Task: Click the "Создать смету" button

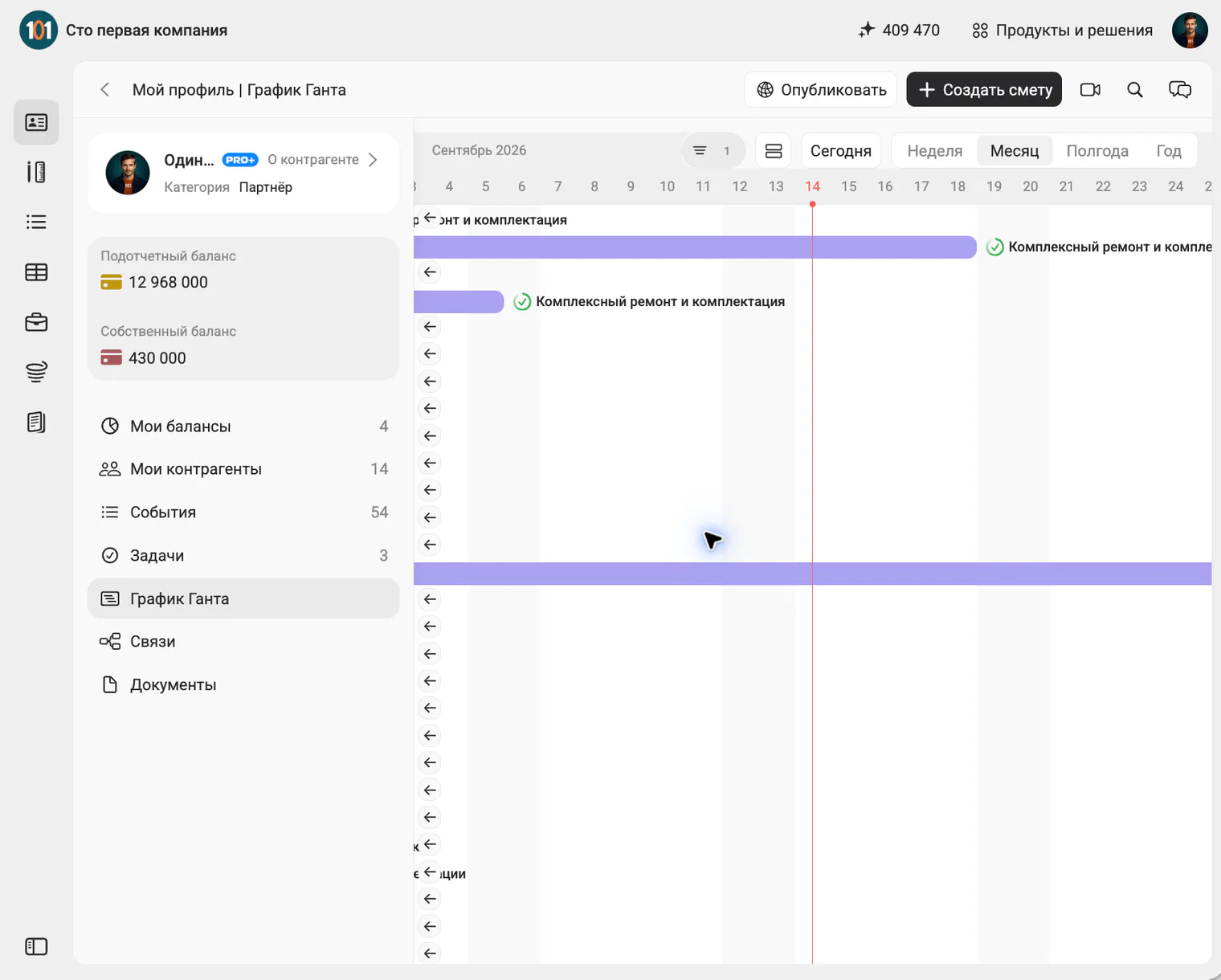Action: click(x=984, y=90)
